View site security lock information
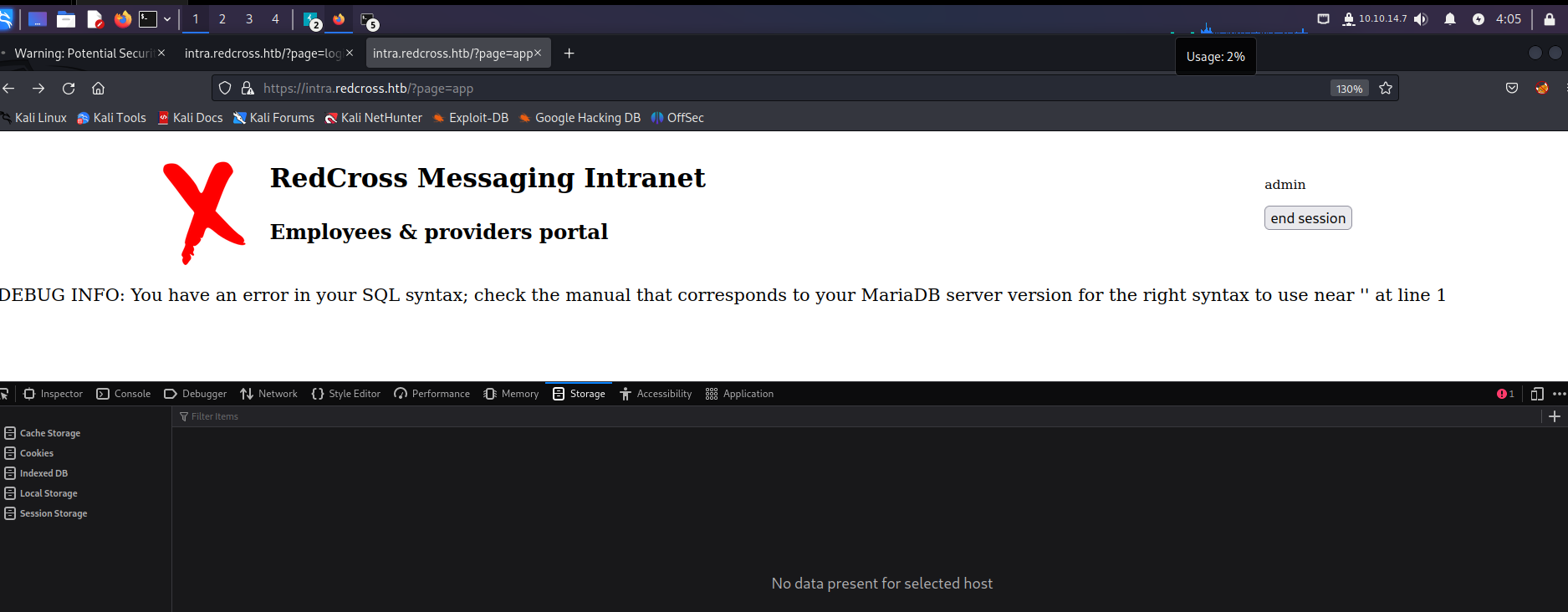1568x612 pixels. 248,88
